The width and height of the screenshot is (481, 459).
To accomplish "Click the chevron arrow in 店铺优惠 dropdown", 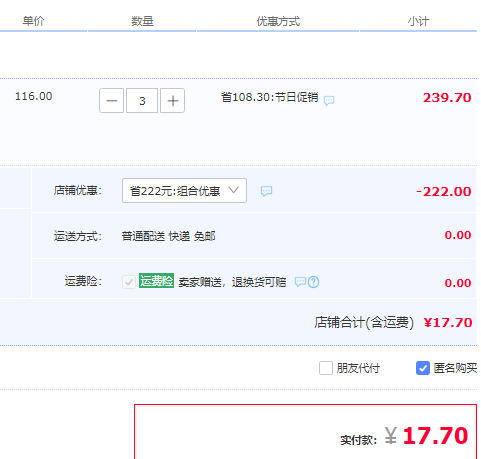I will (x=234, y=190).
